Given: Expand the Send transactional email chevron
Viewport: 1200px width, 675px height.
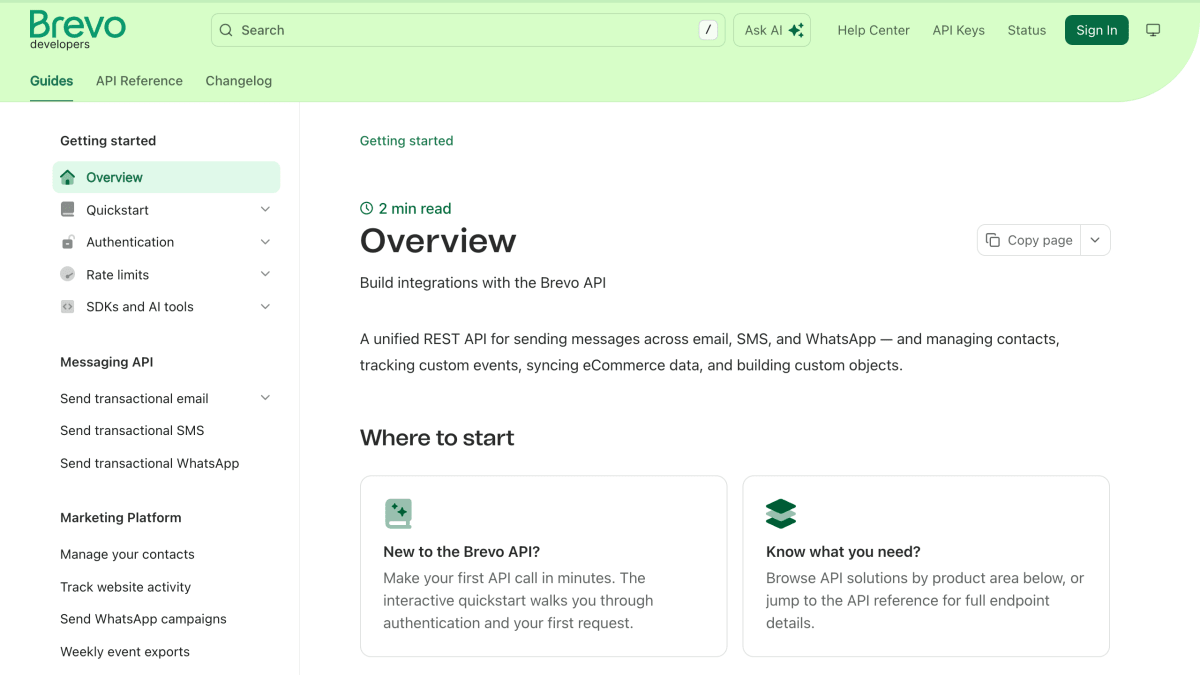Looking at the screenshot, I should [x=265, y=398].
